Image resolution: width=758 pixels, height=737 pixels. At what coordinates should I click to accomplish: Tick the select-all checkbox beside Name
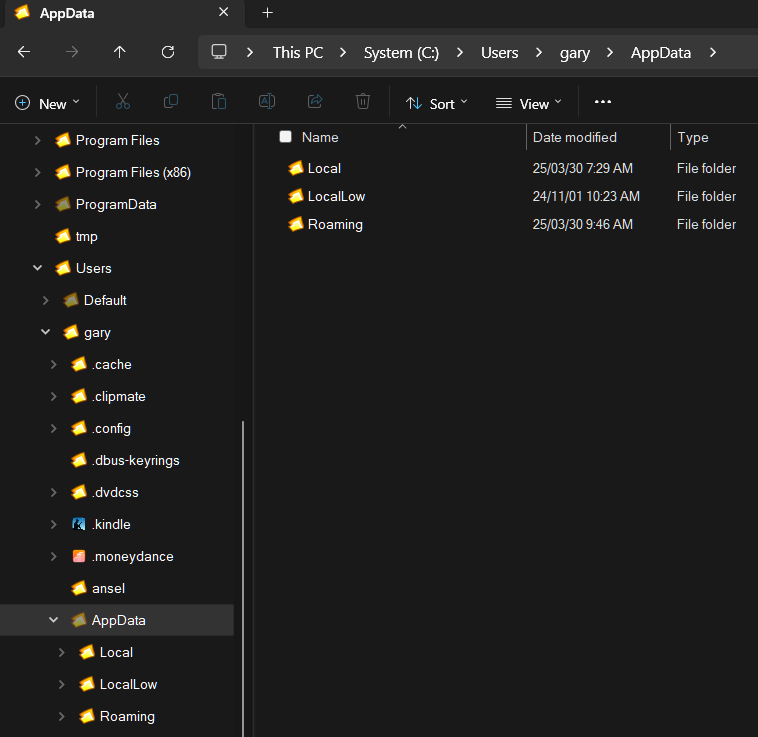pyautogui.click(x=286, y=137)
